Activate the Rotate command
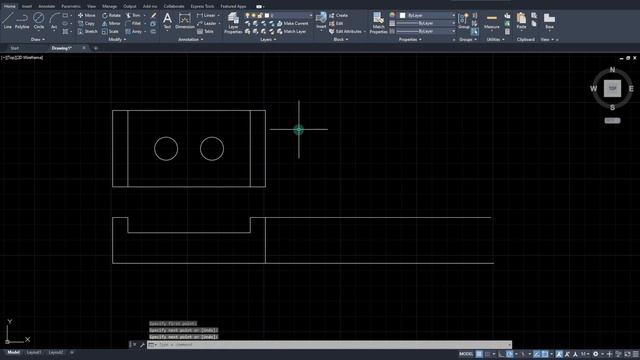 tap(111, 15)
